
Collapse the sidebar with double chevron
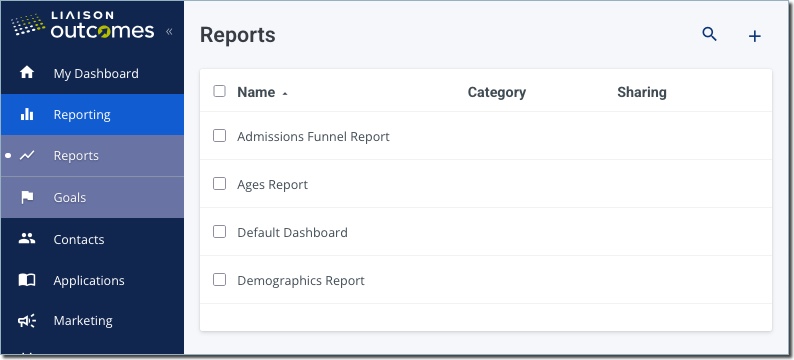169,31
